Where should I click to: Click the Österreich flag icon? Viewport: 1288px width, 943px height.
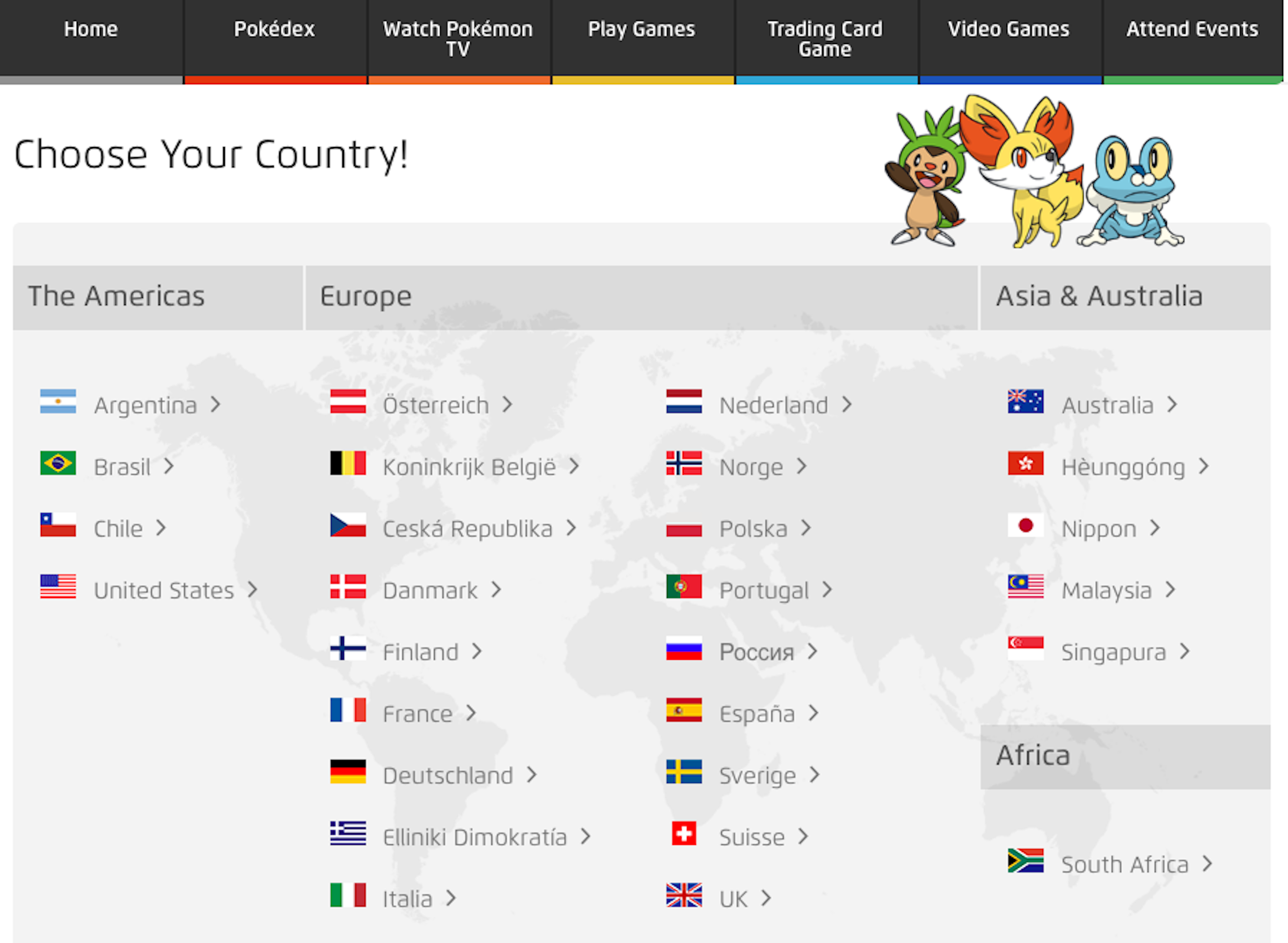pos(348,402)
